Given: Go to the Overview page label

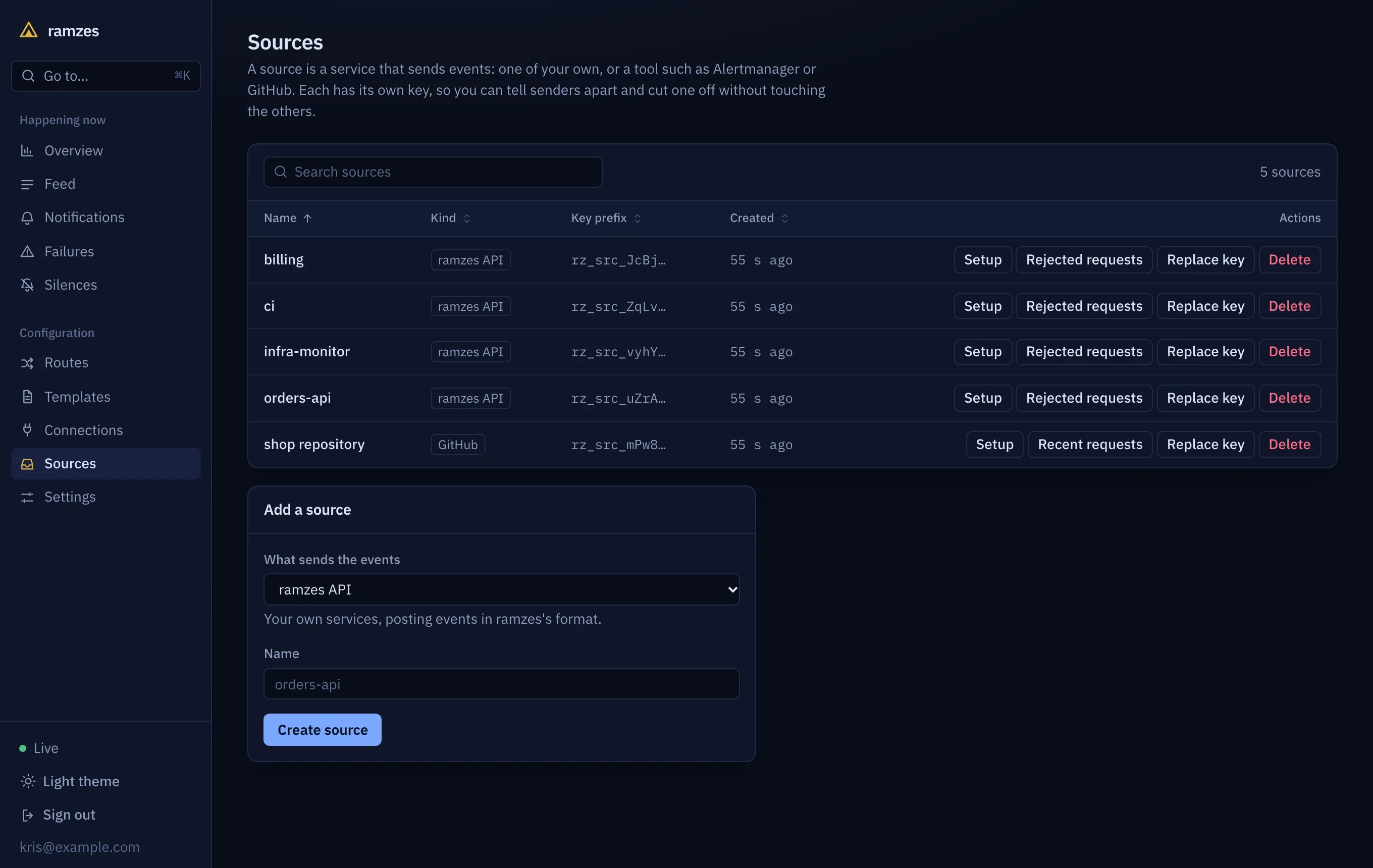Looking at the screenshot, I should [x=74, y=150].
